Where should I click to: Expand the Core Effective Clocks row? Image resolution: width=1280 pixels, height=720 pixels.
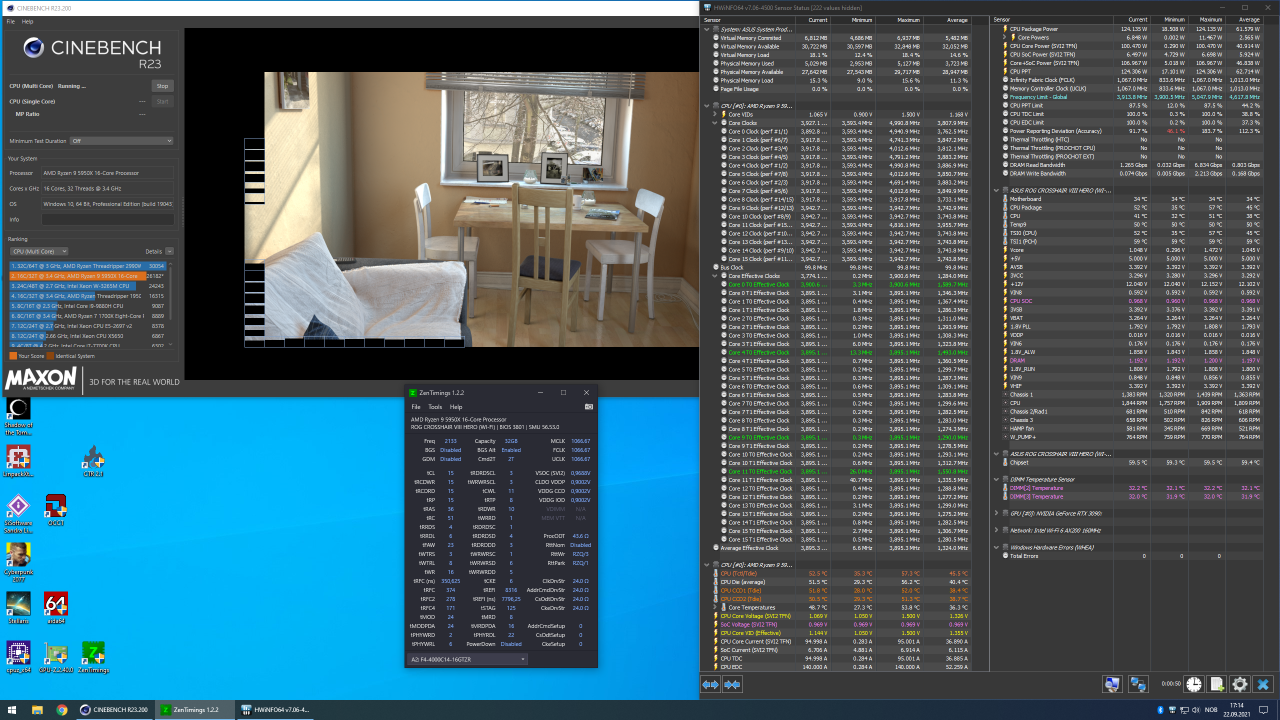click(x=716, y=276)
